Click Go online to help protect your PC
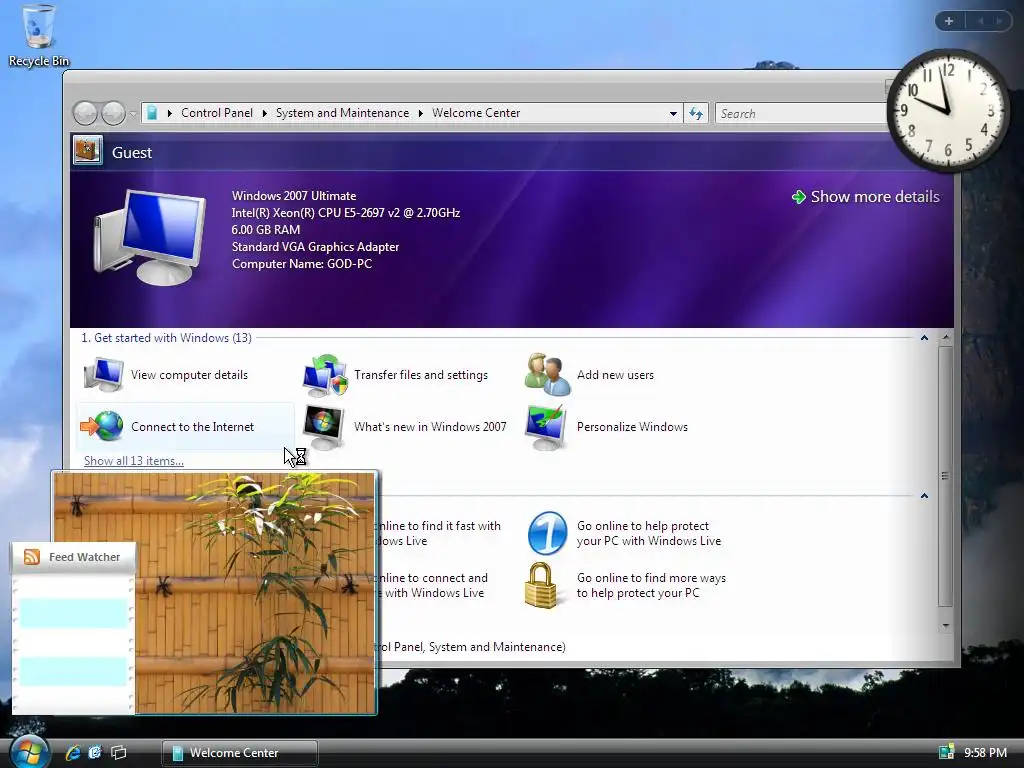 [649, 534]
